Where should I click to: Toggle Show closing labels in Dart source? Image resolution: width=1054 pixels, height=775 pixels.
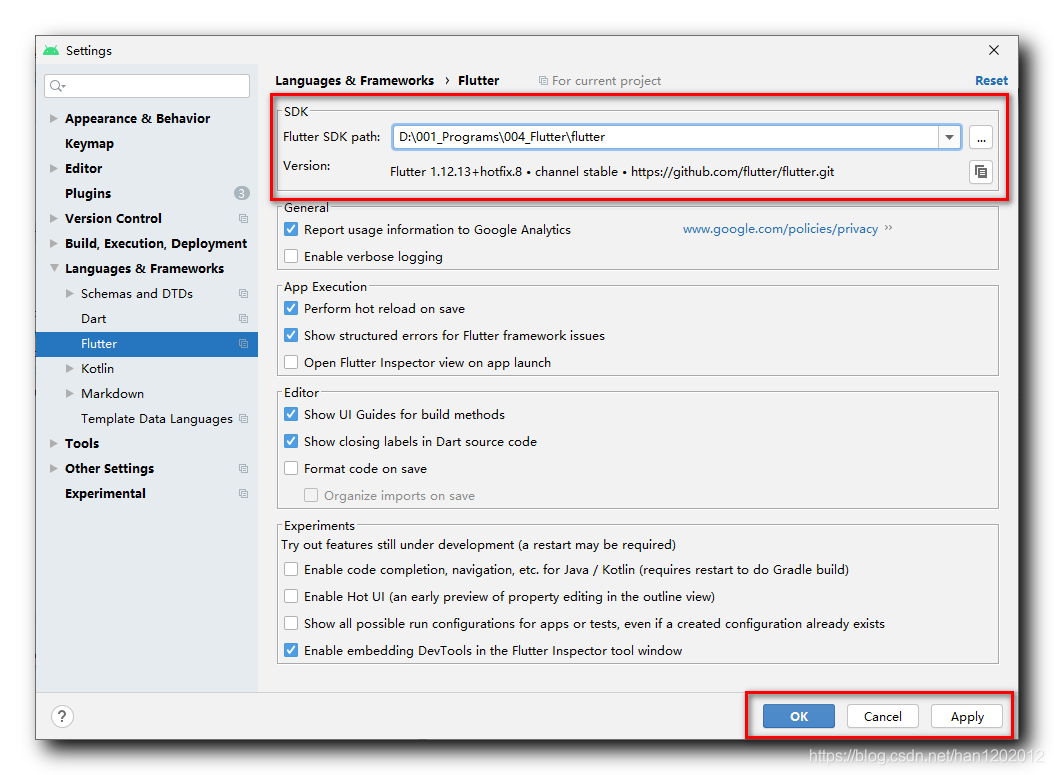(291, 441)
